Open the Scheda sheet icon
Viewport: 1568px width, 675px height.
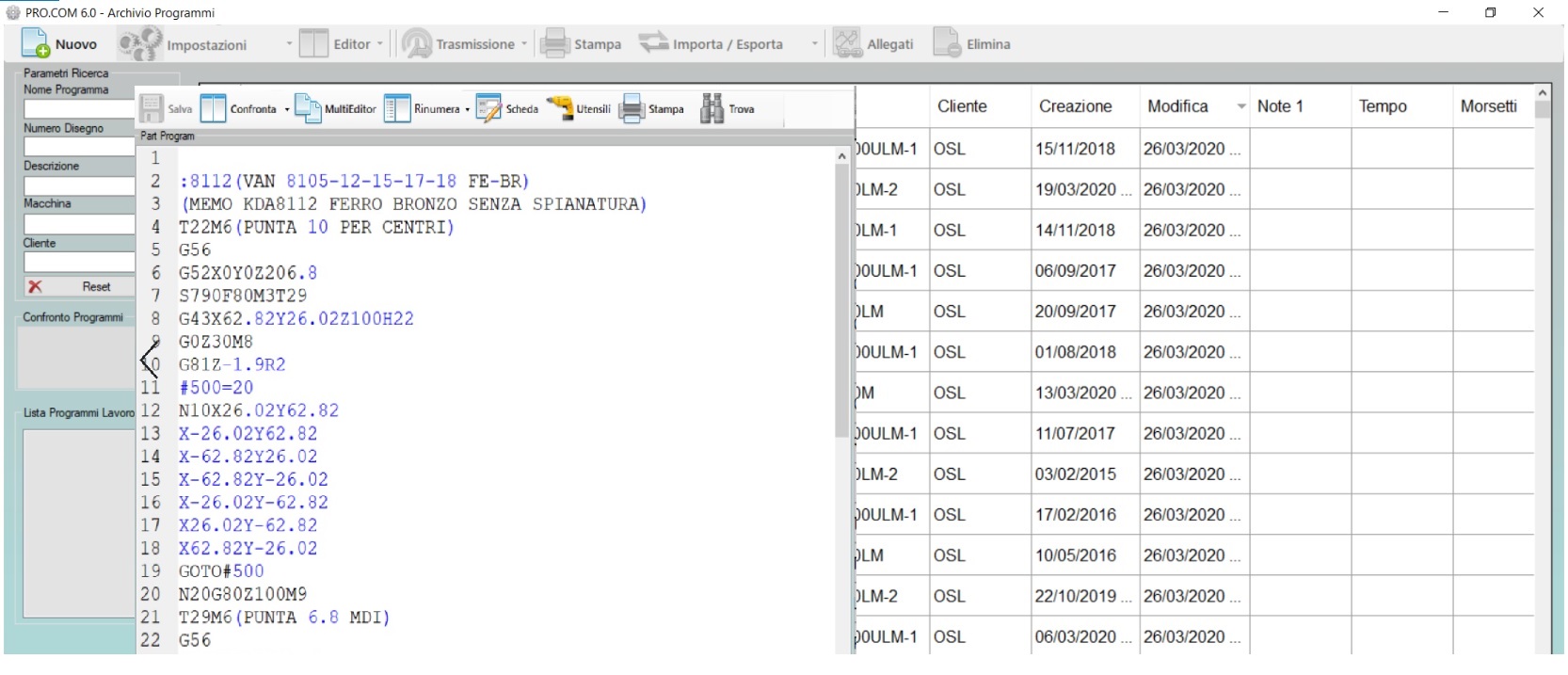click(488, 108)
